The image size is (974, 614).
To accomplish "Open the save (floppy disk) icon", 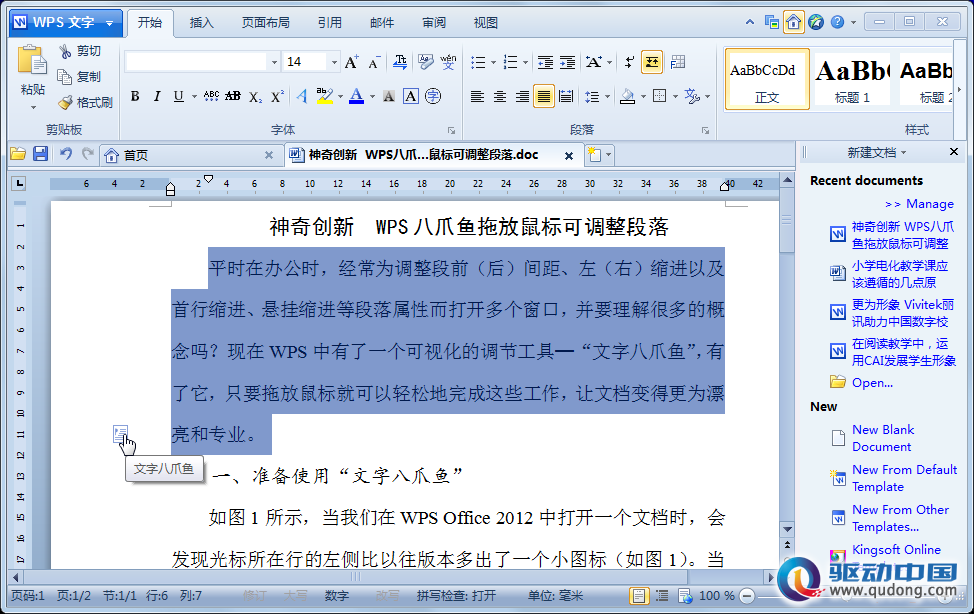I will (40, 154).
